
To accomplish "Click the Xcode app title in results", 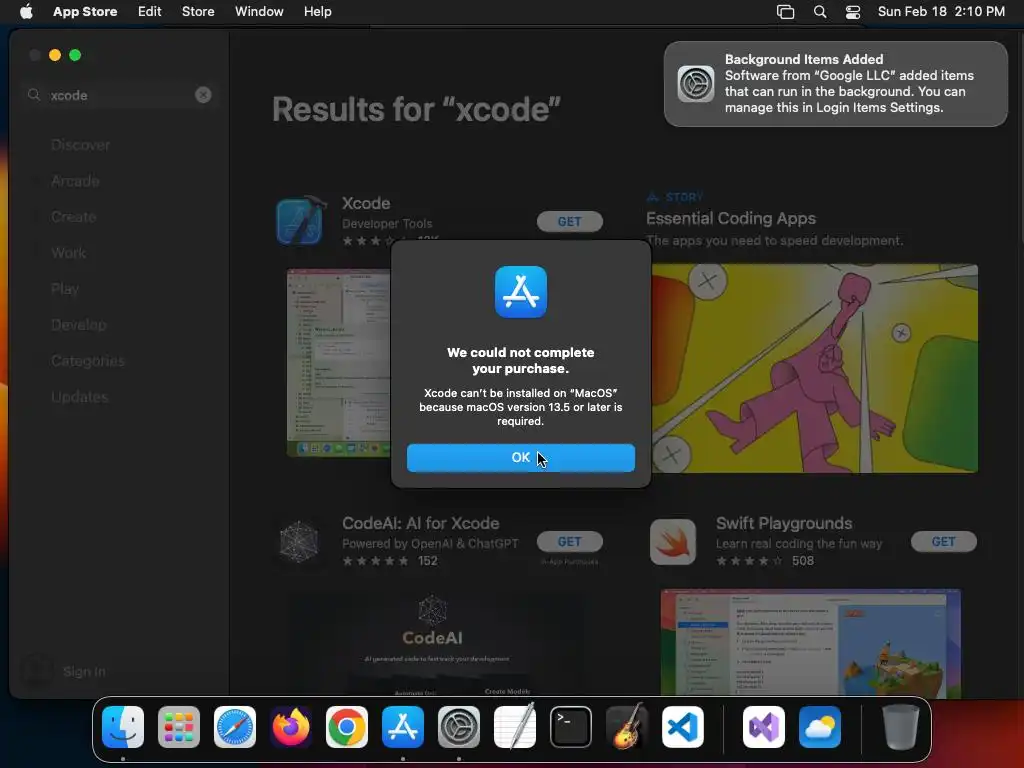I will click(x=366, y=203).
